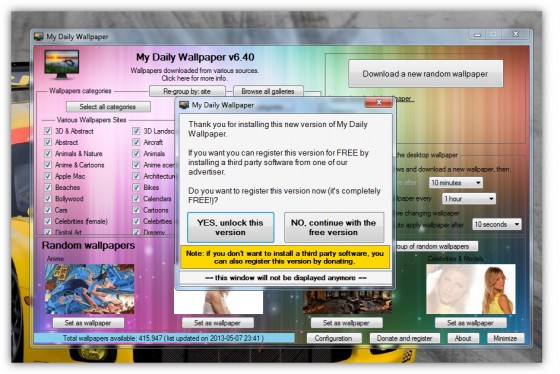Uncheck the Abstract category
Viewport: 560px width, 374px height.
point(48,142)
